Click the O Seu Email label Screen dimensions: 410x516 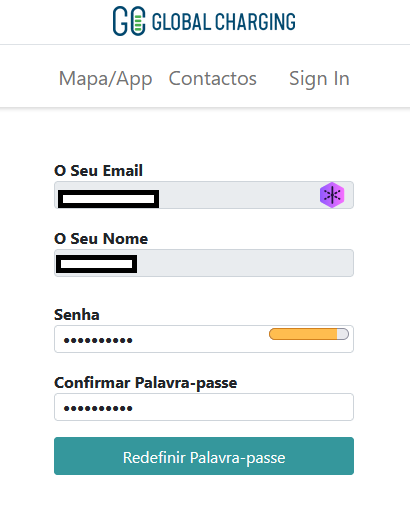98,171
